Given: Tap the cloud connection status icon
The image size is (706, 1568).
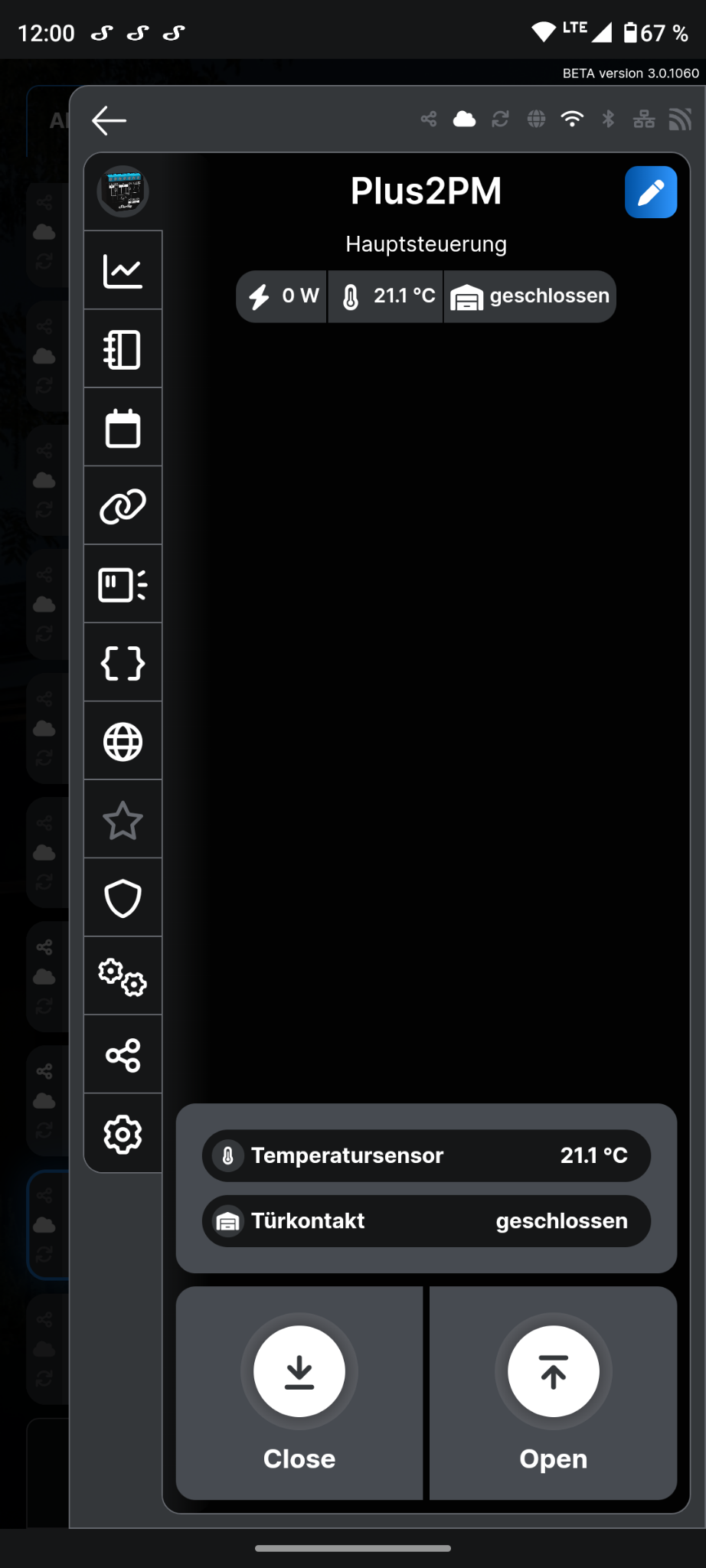Looking at the screenshot, I should 464,119.
